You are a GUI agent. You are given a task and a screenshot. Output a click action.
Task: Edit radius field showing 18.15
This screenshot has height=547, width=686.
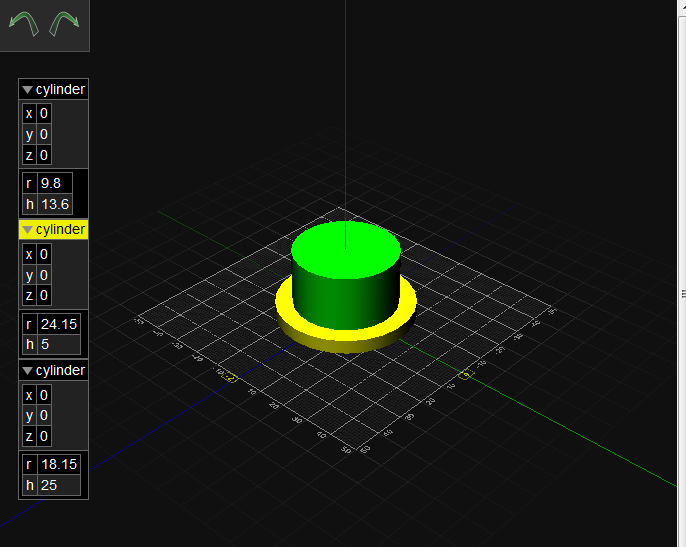click(59, 464)
